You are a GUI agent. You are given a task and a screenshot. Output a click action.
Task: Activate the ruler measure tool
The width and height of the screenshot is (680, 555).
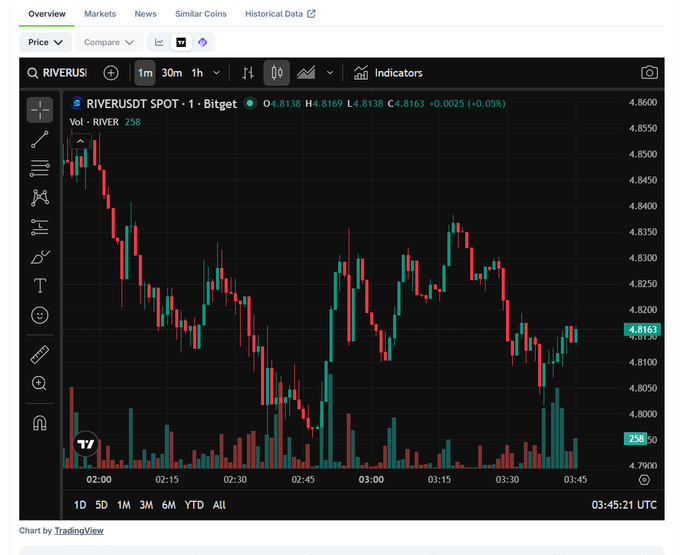40,354
